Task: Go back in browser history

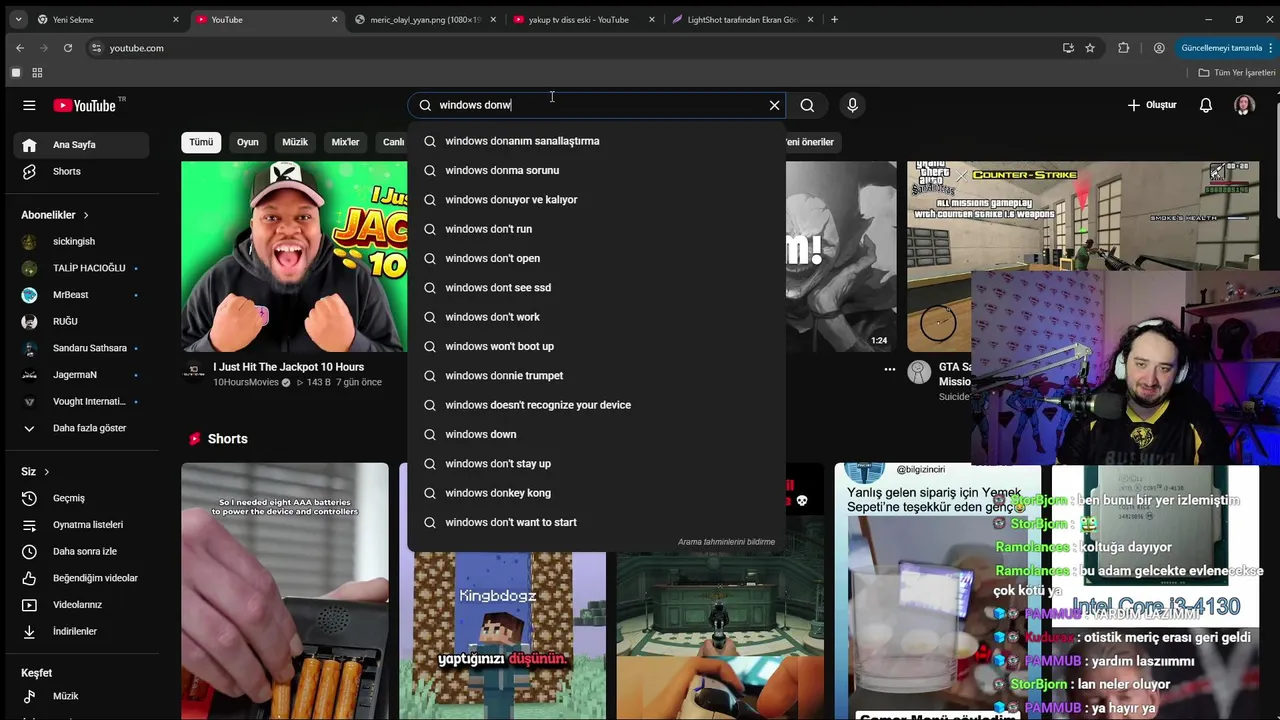Action: (20, 48)
